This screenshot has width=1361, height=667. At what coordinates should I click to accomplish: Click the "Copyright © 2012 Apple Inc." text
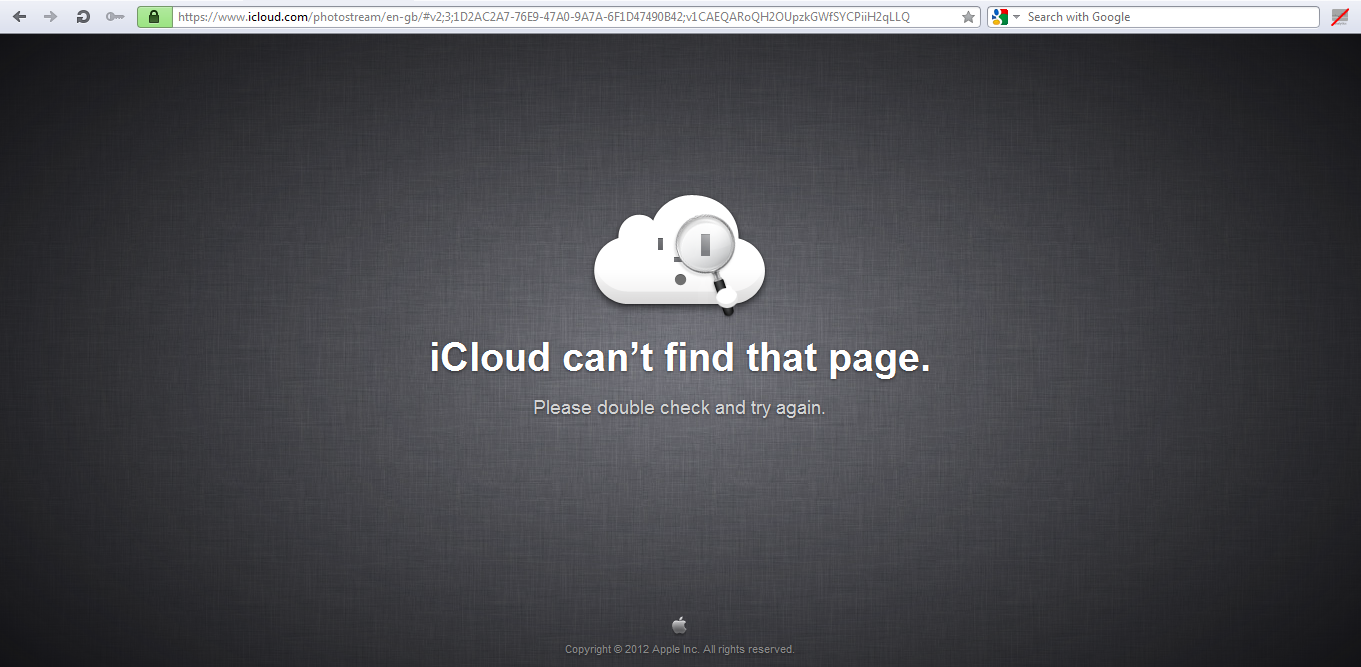click(632, 650)
